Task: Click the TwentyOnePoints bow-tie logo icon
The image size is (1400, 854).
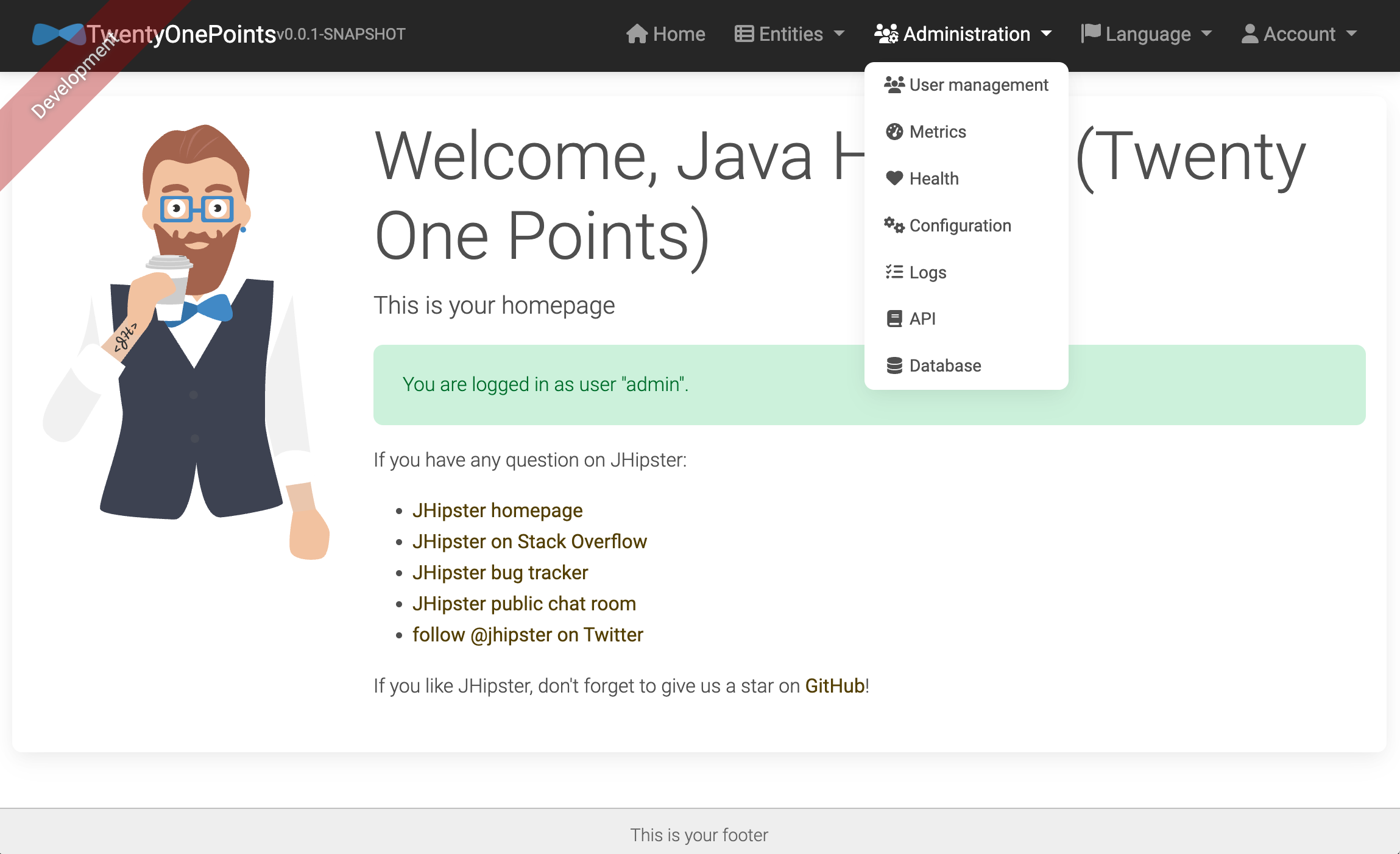Action: click(59, 34)
